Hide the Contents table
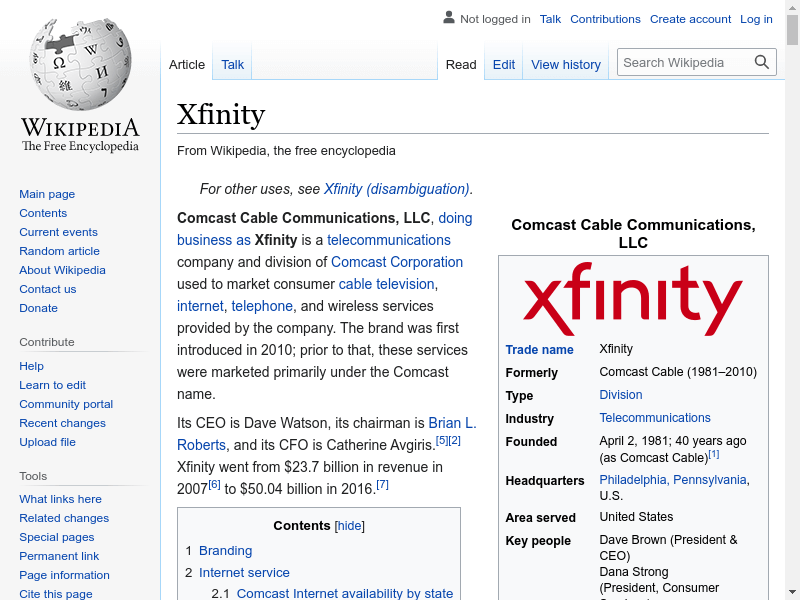800x600 pixels. [349, 526]
